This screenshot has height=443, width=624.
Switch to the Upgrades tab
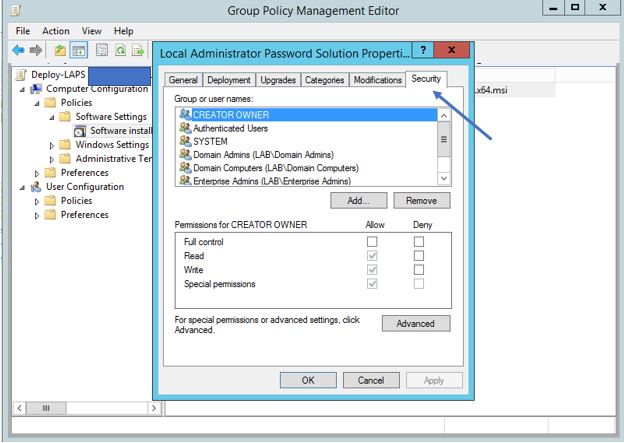click(278, 80)
